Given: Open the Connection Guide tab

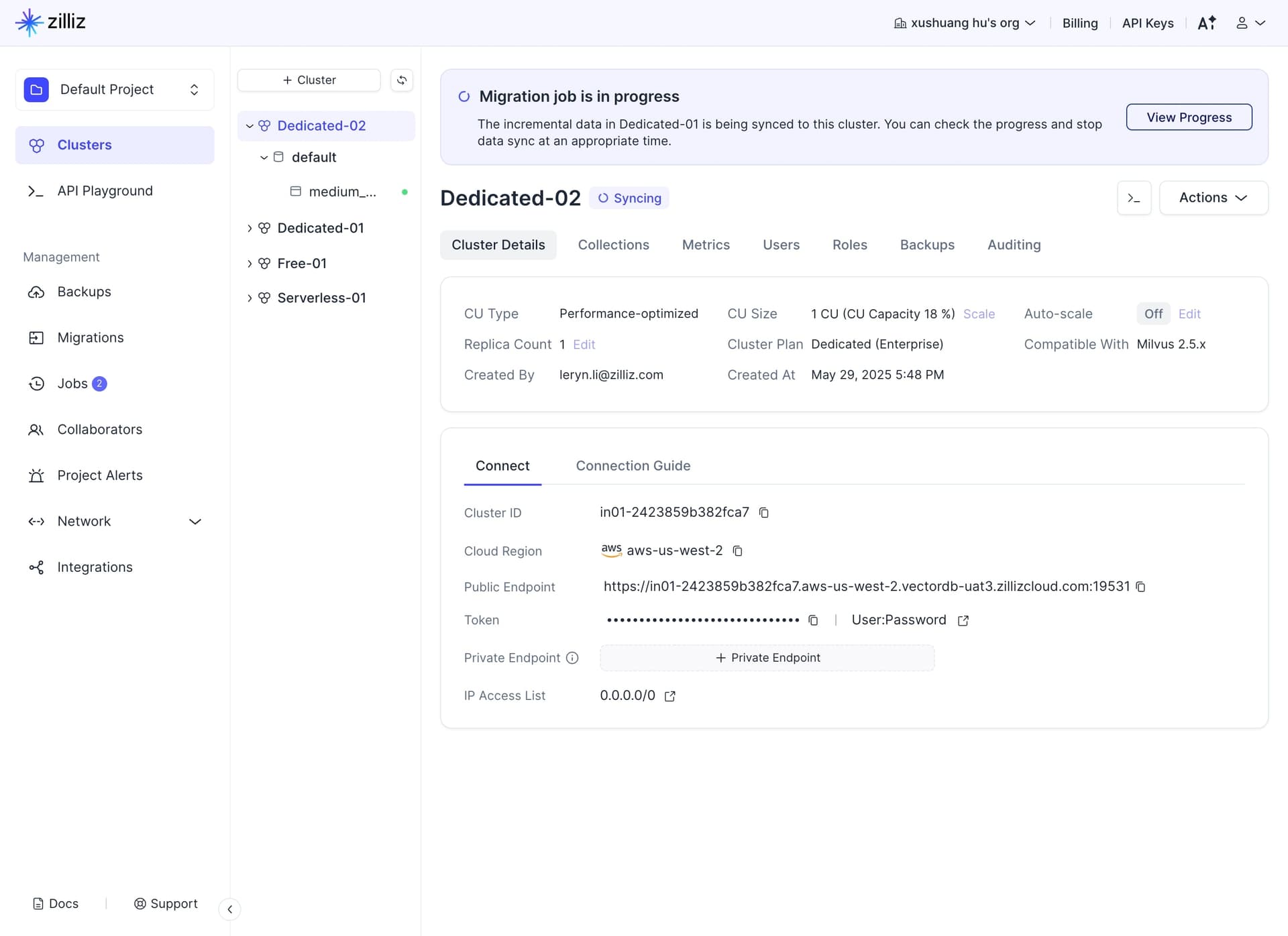Looking at the screenshot, I should tap(633, 466).
